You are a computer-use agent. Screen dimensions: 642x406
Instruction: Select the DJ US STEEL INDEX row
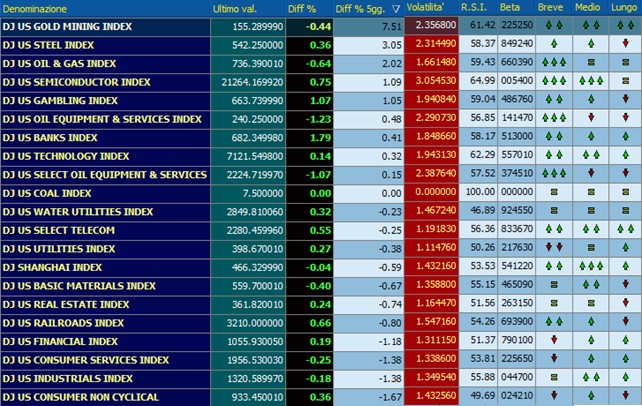[x=321, y=45]
